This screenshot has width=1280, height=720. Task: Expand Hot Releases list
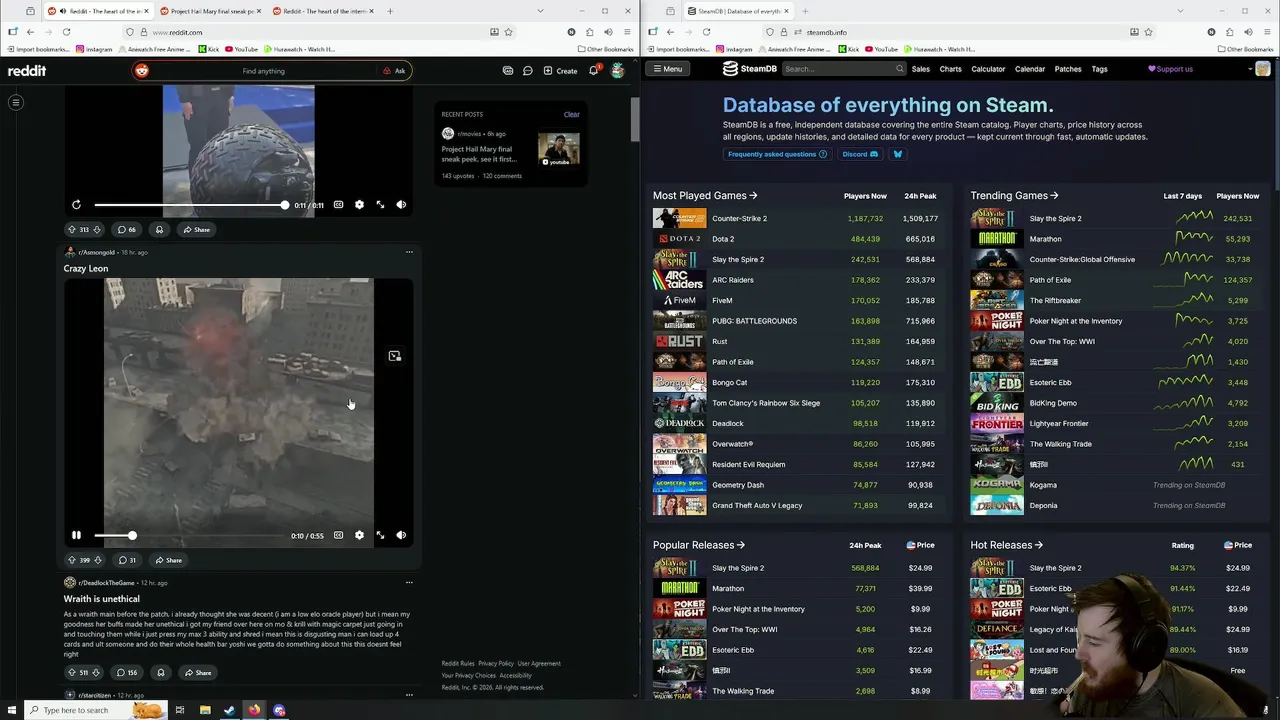coord(1006,545)
